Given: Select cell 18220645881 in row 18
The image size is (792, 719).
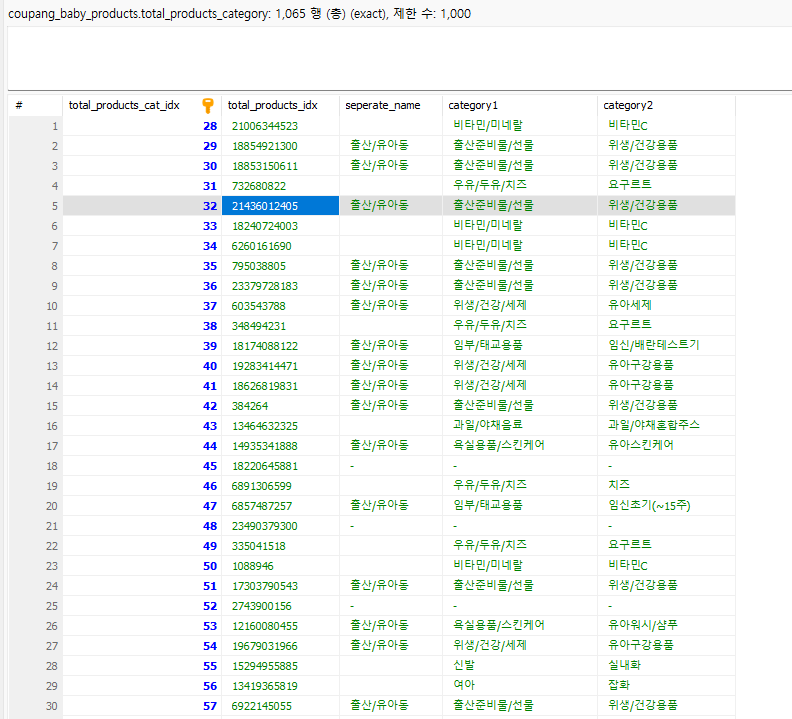Looking at the screenshot, I should click(x=280, y=466).
